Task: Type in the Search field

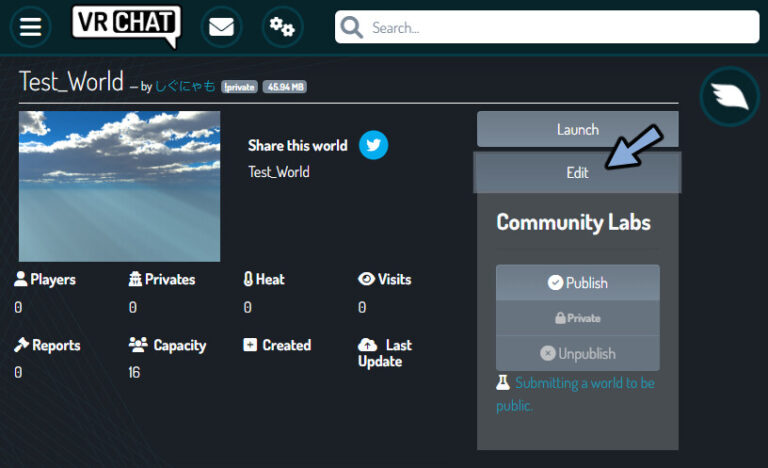Action: coord(560,28)
